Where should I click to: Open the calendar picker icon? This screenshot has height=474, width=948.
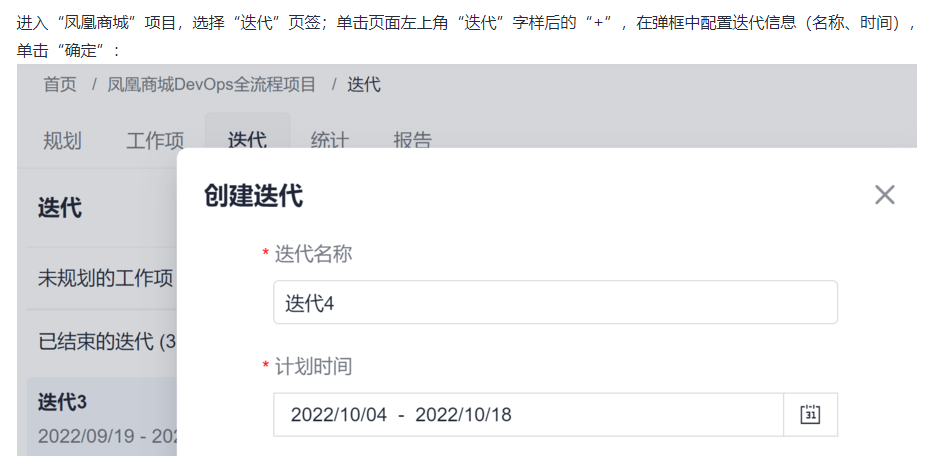[x=810, y=414]
